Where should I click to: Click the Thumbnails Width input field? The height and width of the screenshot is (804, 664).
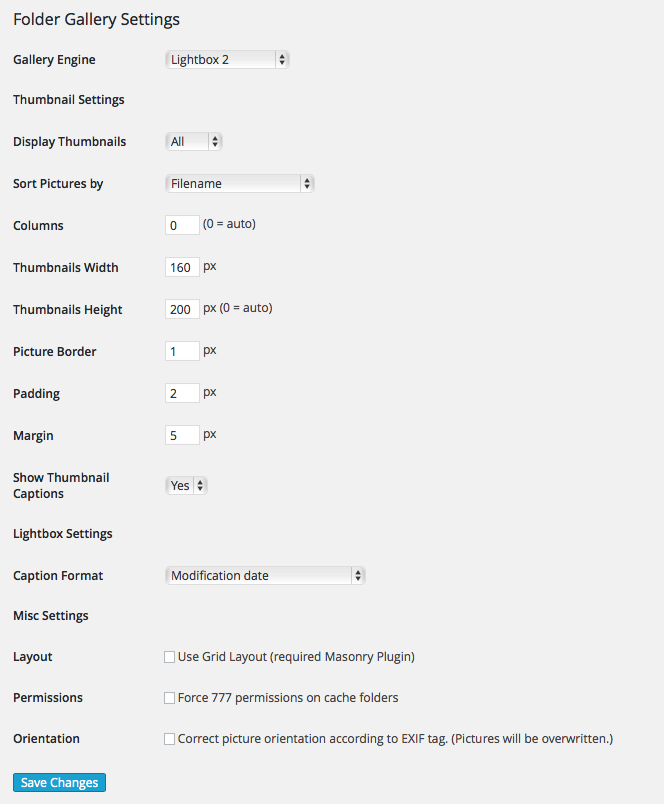click(x=182, y=267)
